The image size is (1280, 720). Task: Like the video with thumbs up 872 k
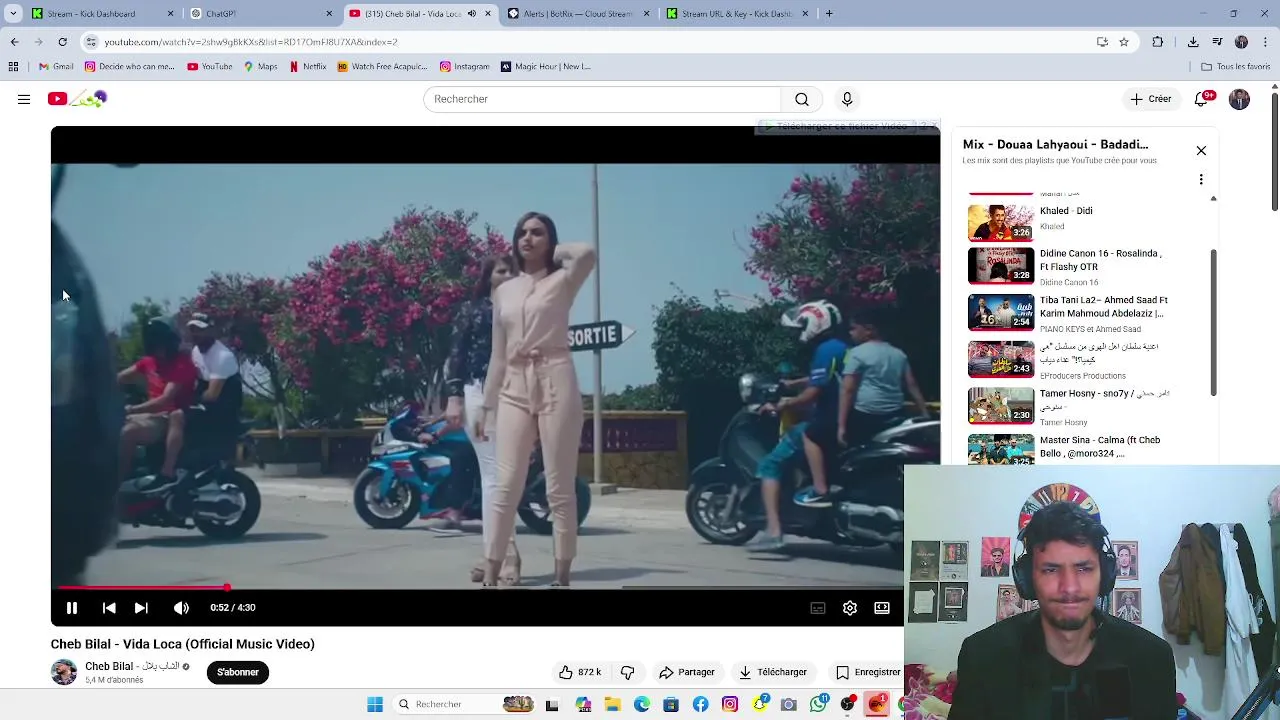click(x=580, y=672)
